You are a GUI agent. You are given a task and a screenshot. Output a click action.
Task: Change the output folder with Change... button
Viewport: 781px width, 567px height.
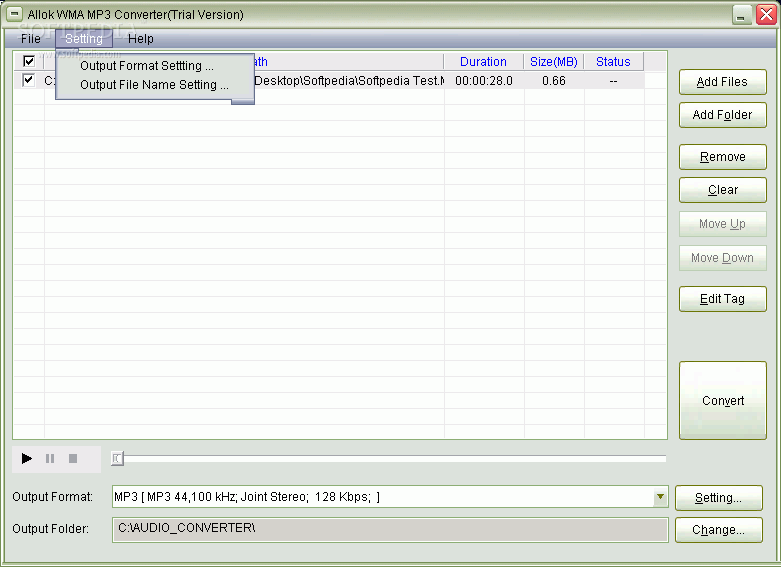718,530
